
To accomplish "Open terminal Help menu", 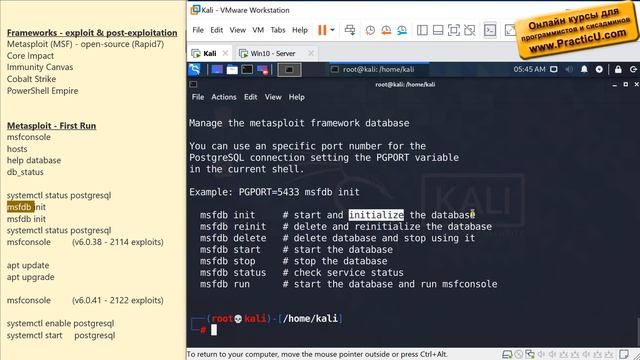I will (297, 97).
